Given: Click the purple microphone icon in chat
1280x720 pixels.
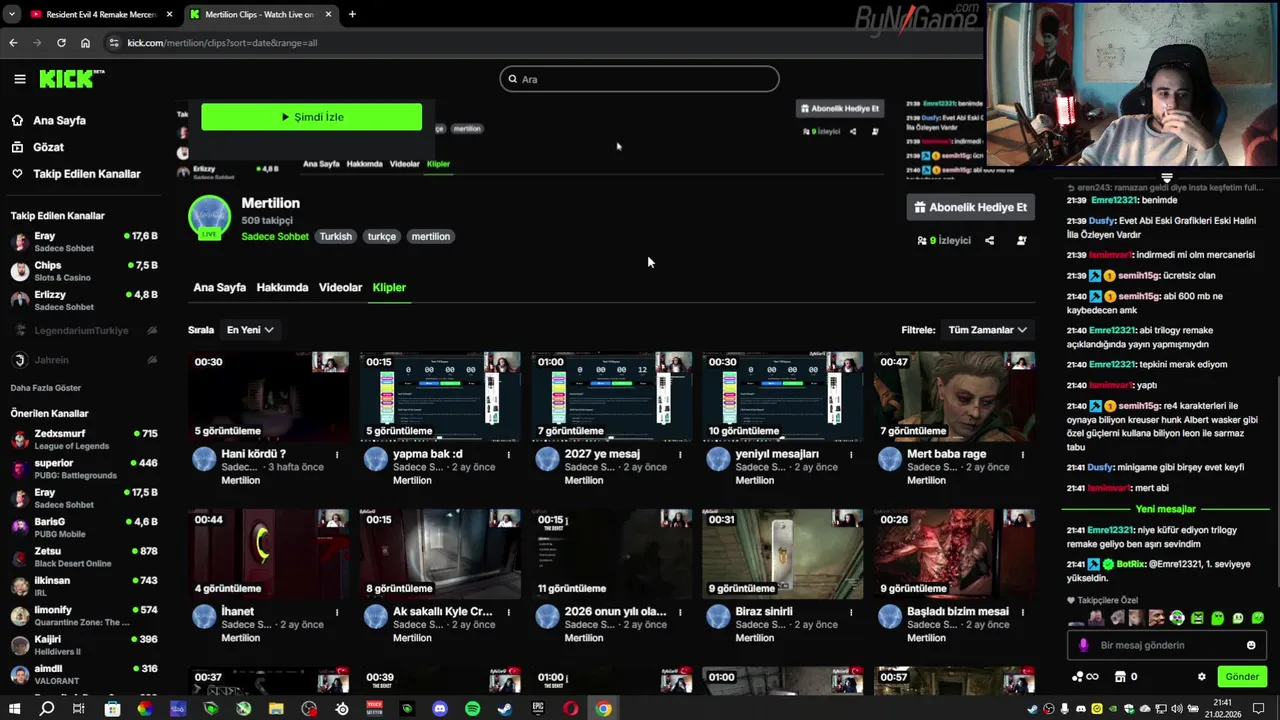Looking at the screenshot, I should coord(1083,646).
